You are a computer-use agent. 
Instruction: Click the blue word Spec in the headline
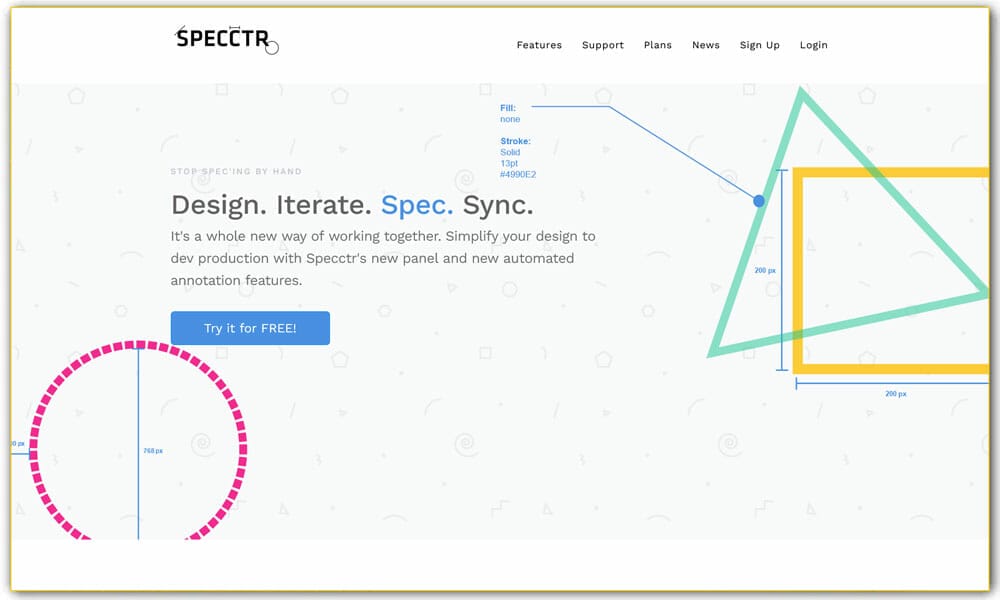click(x=415, y=206)
